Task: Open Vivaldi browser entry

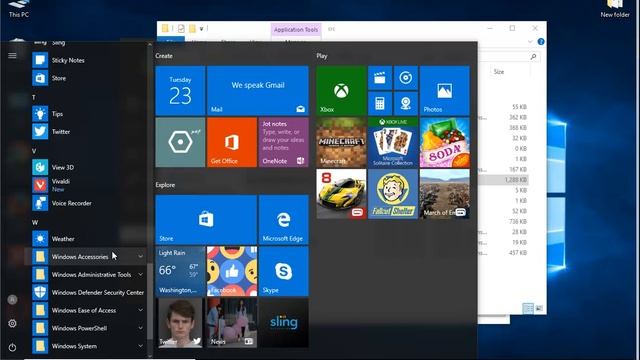Action: pos(88,185)
